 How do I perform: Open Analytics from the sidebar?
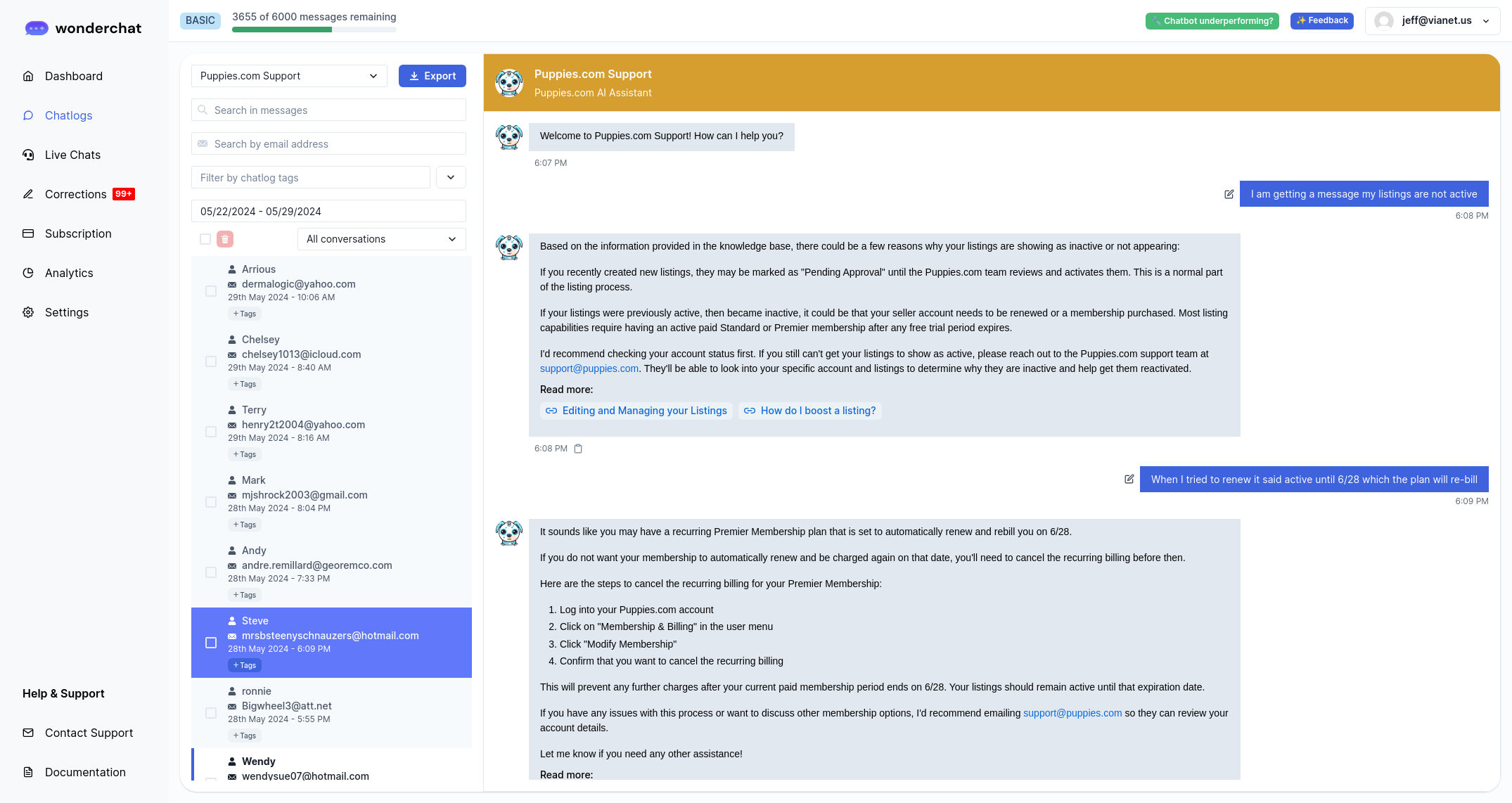pos(68,273)
